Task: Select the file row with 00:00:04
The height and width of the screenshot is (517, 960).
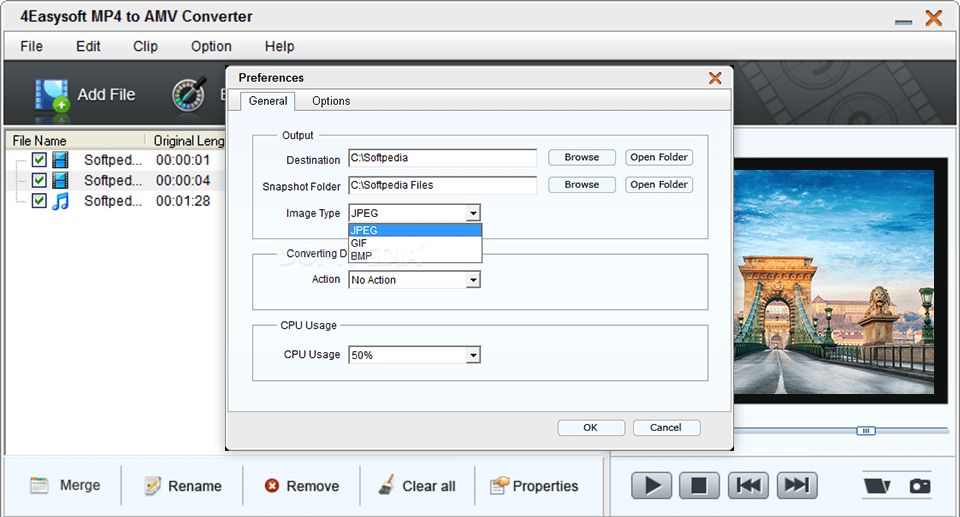Action: click(x=116, y=180)
